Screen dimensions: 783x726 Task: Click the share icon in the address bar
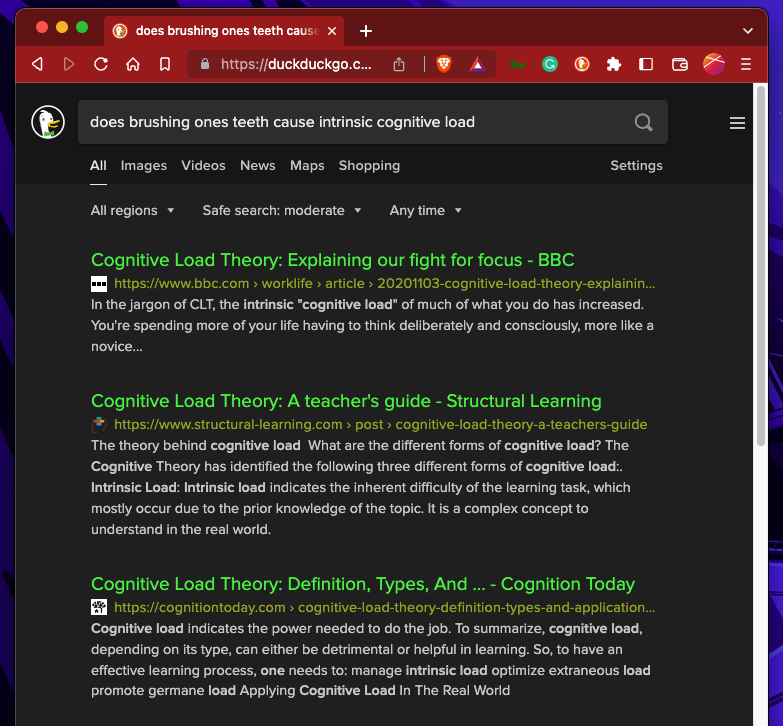pyautogui.click(x=398, y=64)
